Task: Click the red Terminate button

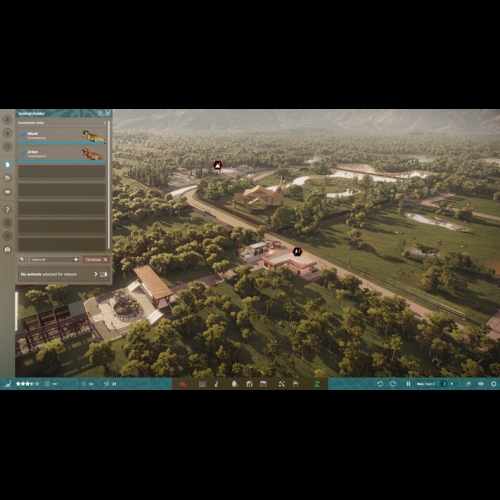Action: (x=96, y=259)
